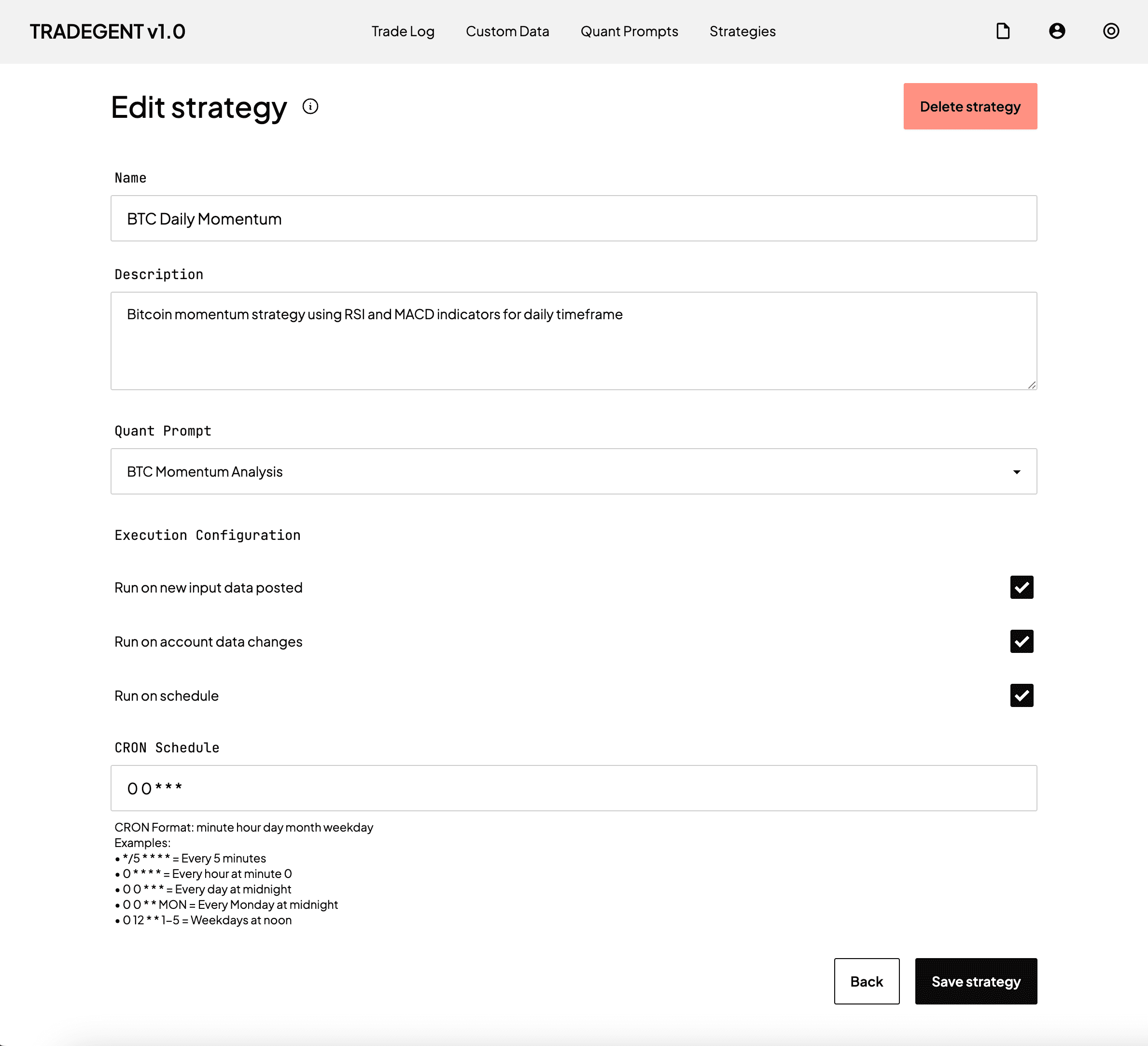
Task: Click the Back button
Action: click(866, 982)
